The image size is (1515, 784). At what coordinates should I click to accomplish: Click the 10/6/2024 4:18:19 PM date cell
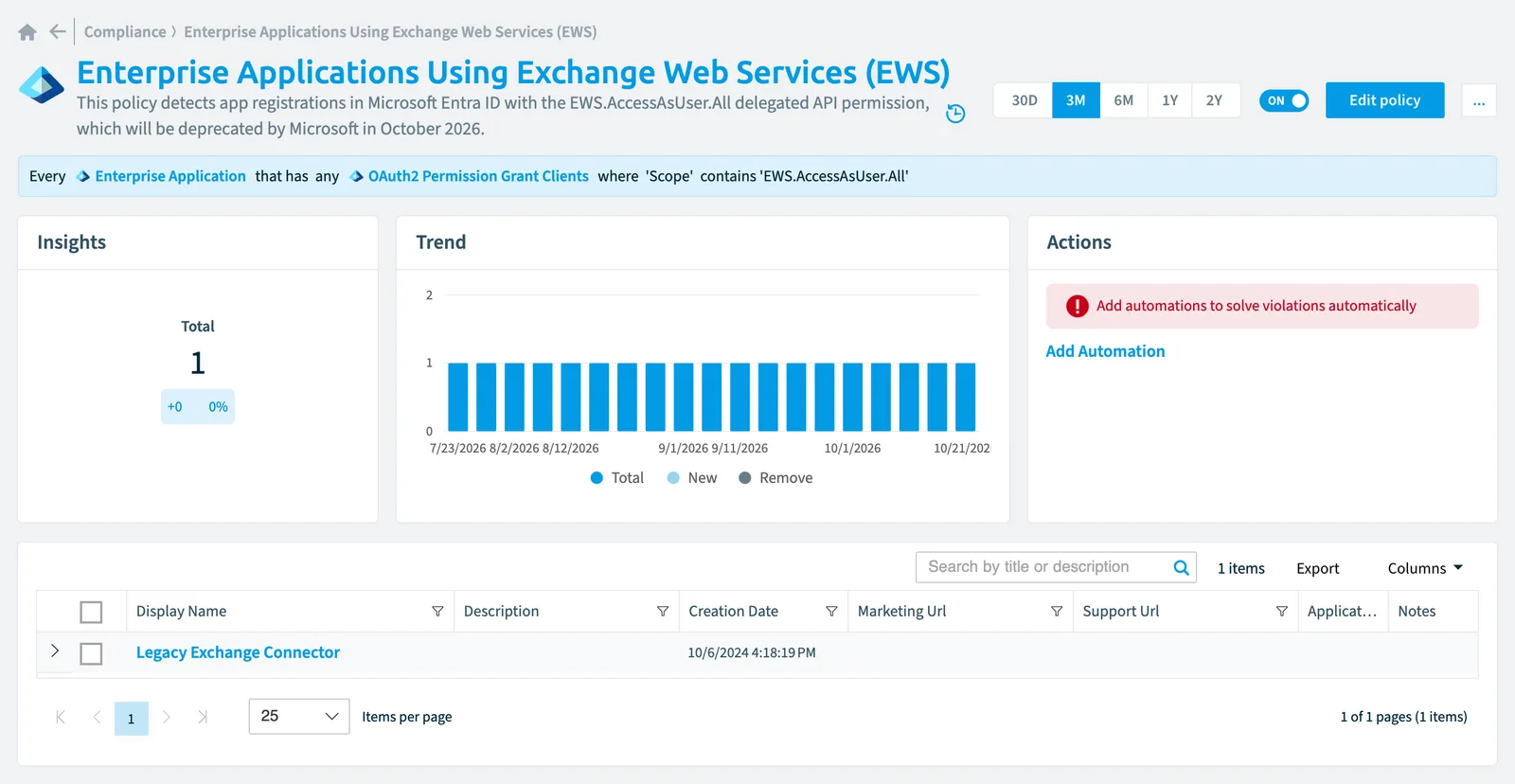[752, 653]
